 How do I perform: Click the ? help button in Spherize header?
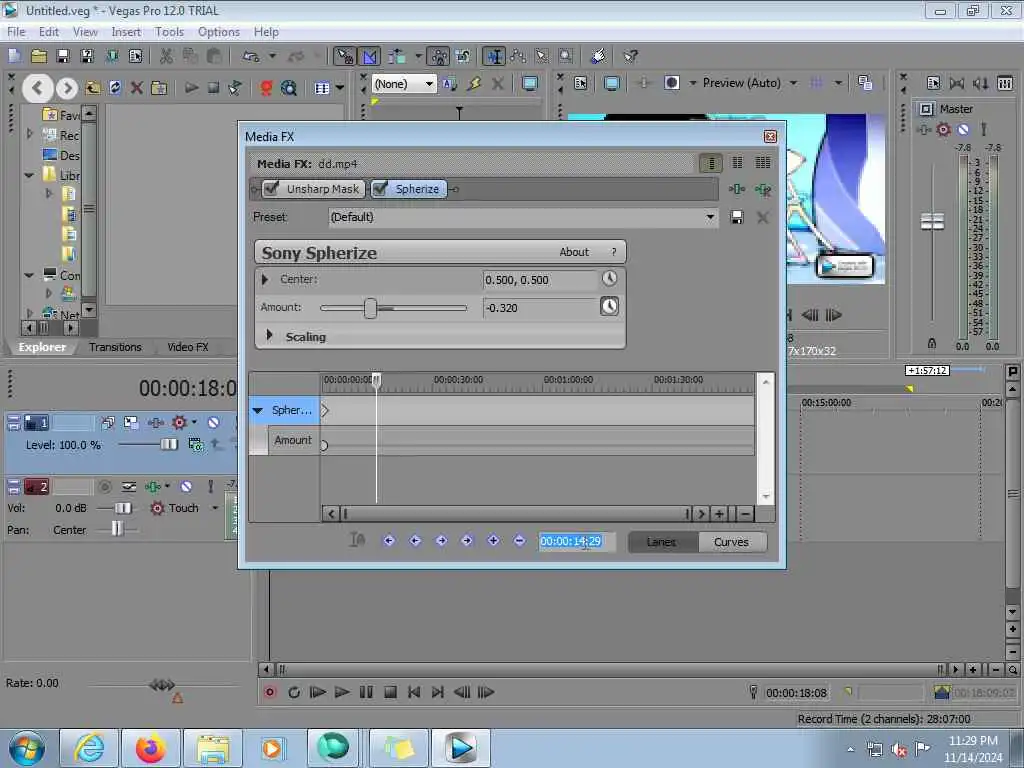click(x=613, y=252)
